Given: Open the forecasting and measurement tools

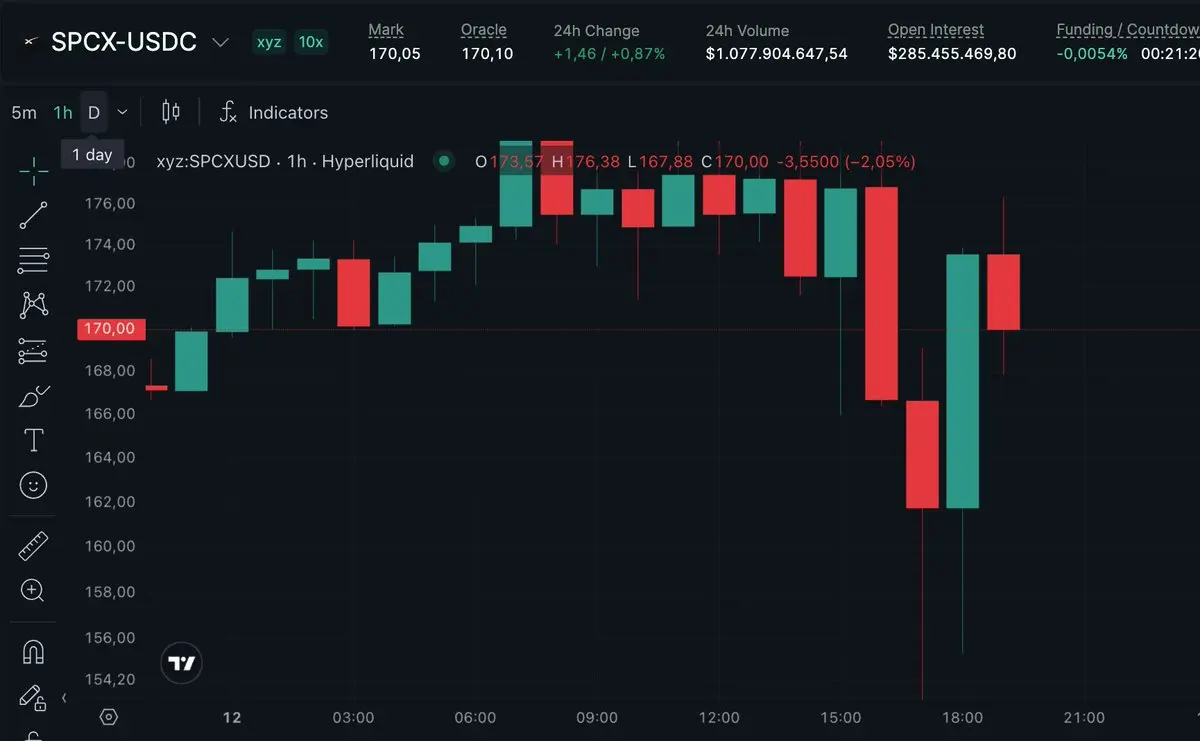Looking at the screenshot, I should [33, 351].
